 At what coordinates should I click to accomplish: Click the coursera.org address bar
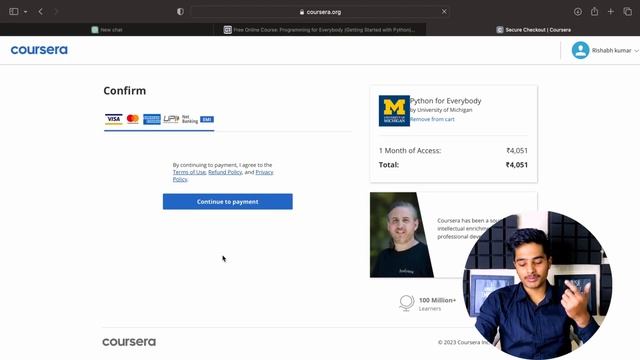tap(320, 12)
